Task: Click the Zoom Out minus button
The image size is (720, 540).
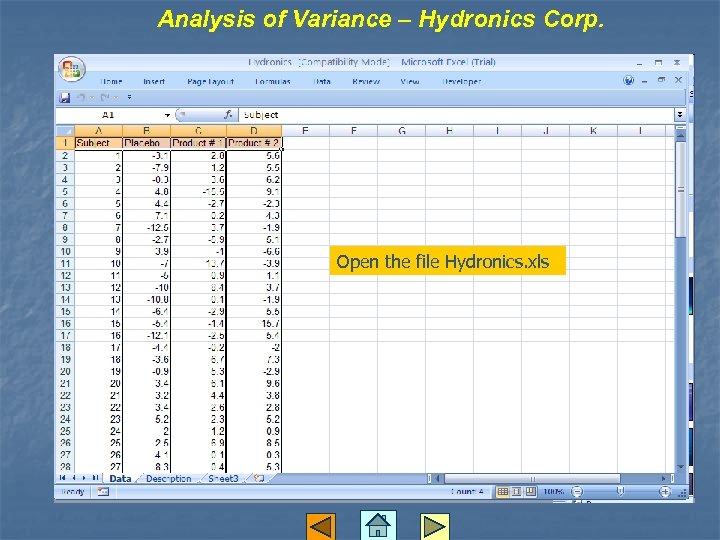Action: 577,492
